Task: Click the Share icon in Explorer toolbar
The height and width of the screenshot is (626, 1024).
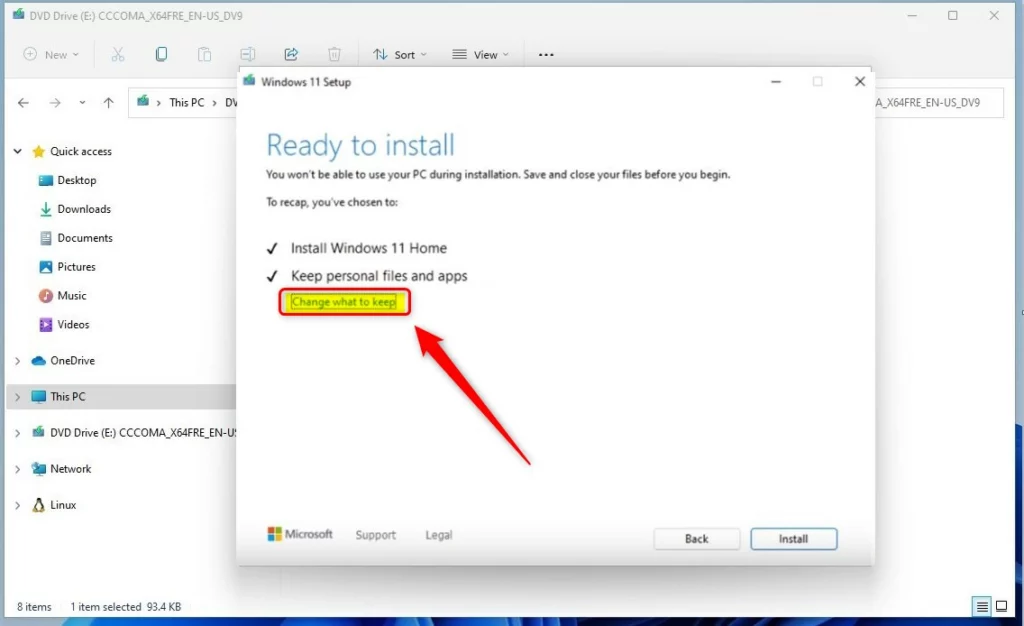Action: [291, 54]
